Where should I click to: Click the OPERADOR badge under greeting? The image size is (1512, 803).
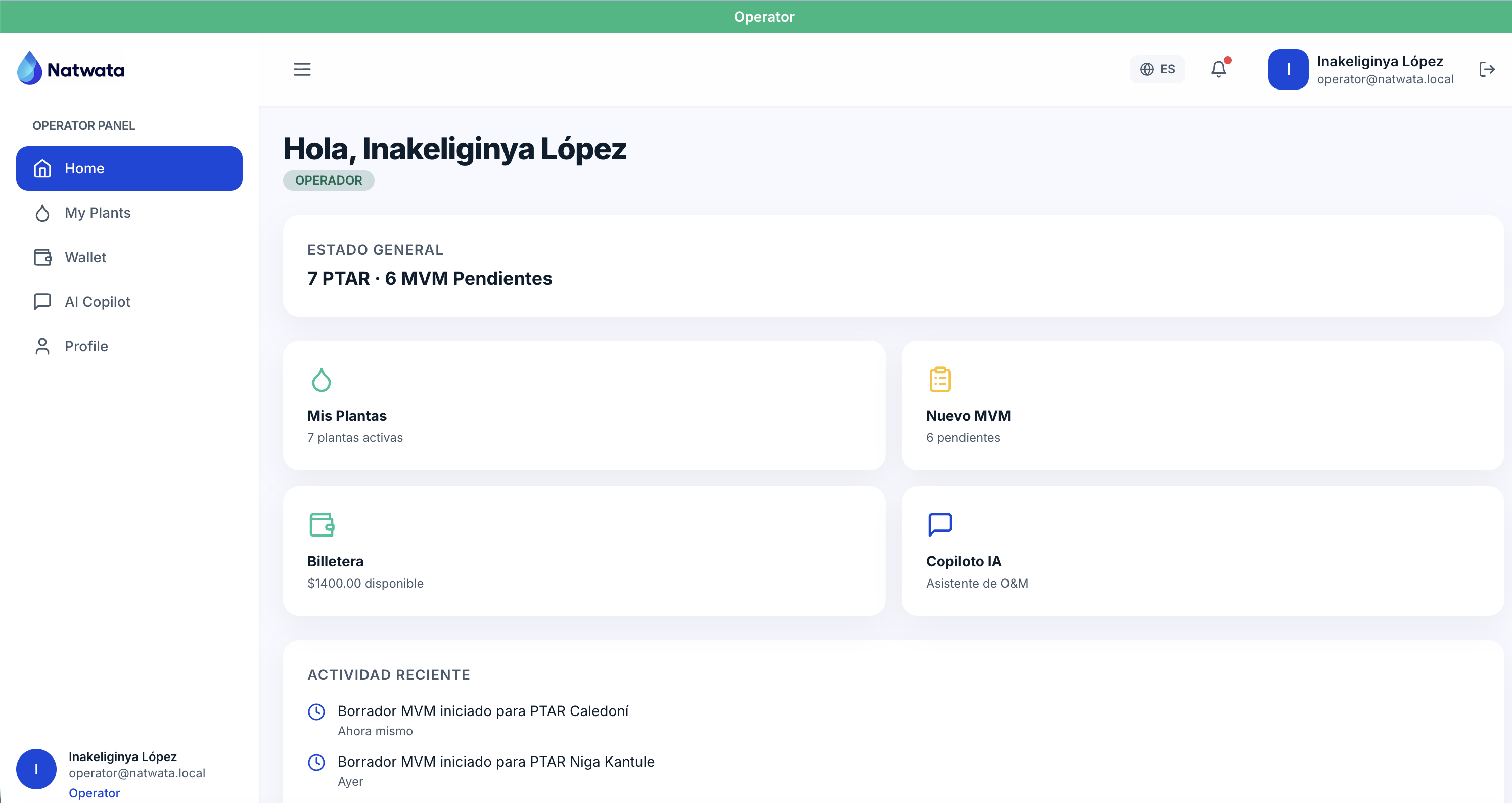click(328, 180)
